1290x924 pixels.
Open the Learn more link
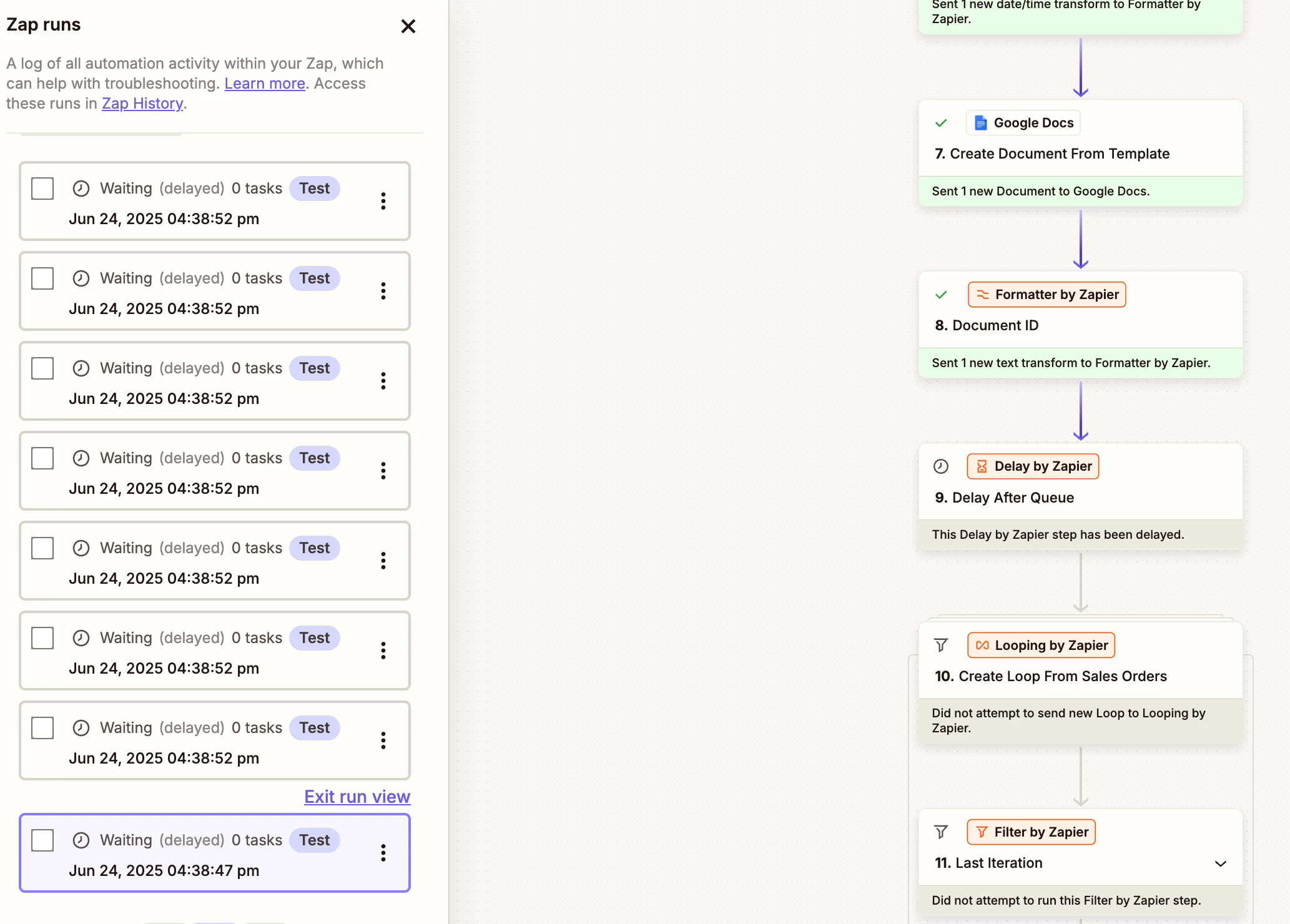point(265,84)
